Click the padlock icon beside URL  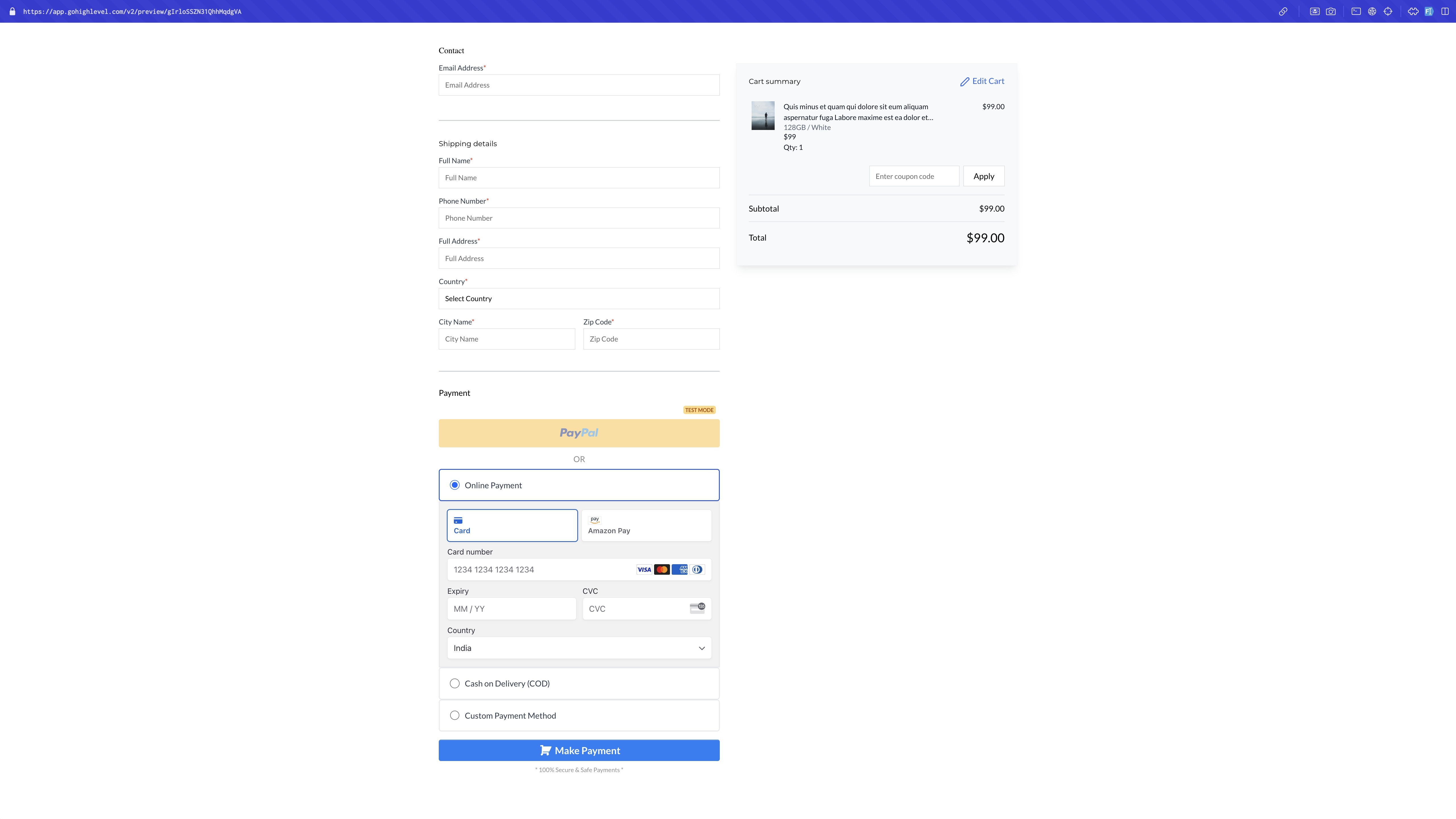tap(13, 11)
